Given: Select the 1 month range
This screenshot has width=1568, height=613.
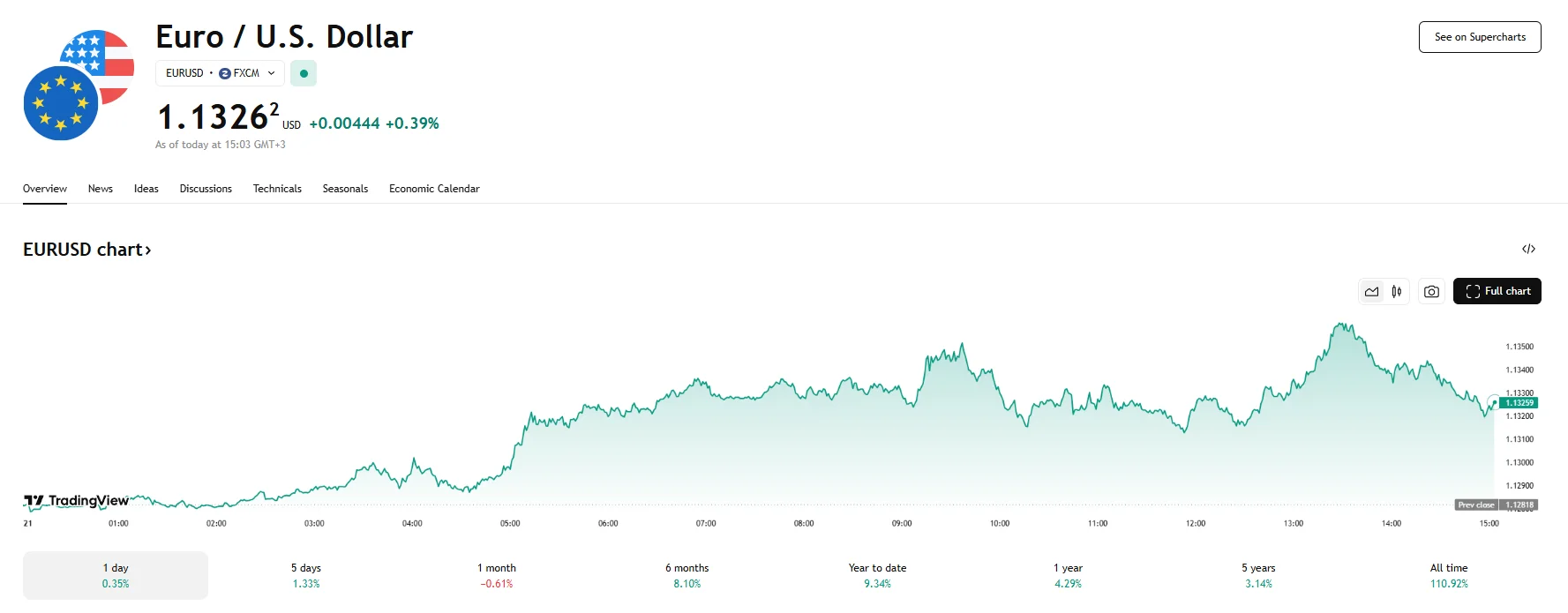Looking at the screenshot, I should (497, 575).
